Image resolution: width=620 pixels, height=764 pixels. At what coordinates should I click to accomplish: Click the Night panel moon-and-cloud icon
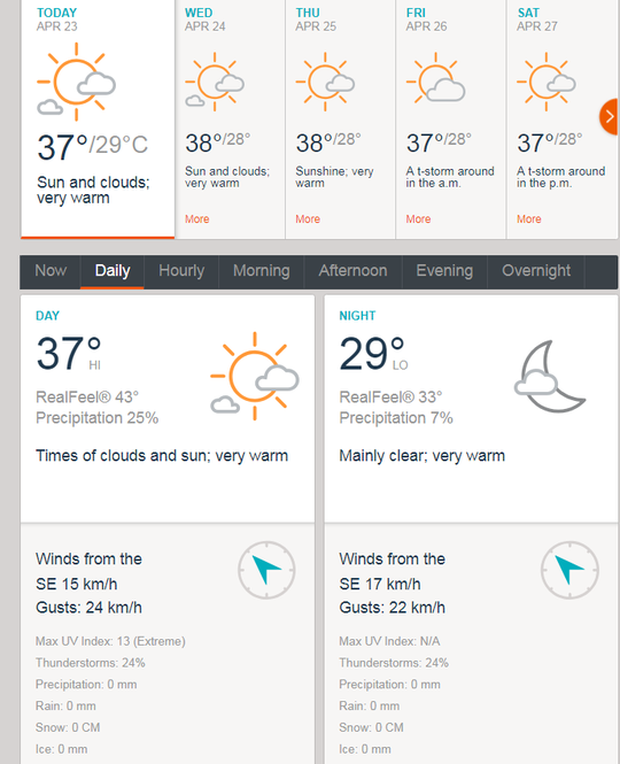tap(550, 376)
